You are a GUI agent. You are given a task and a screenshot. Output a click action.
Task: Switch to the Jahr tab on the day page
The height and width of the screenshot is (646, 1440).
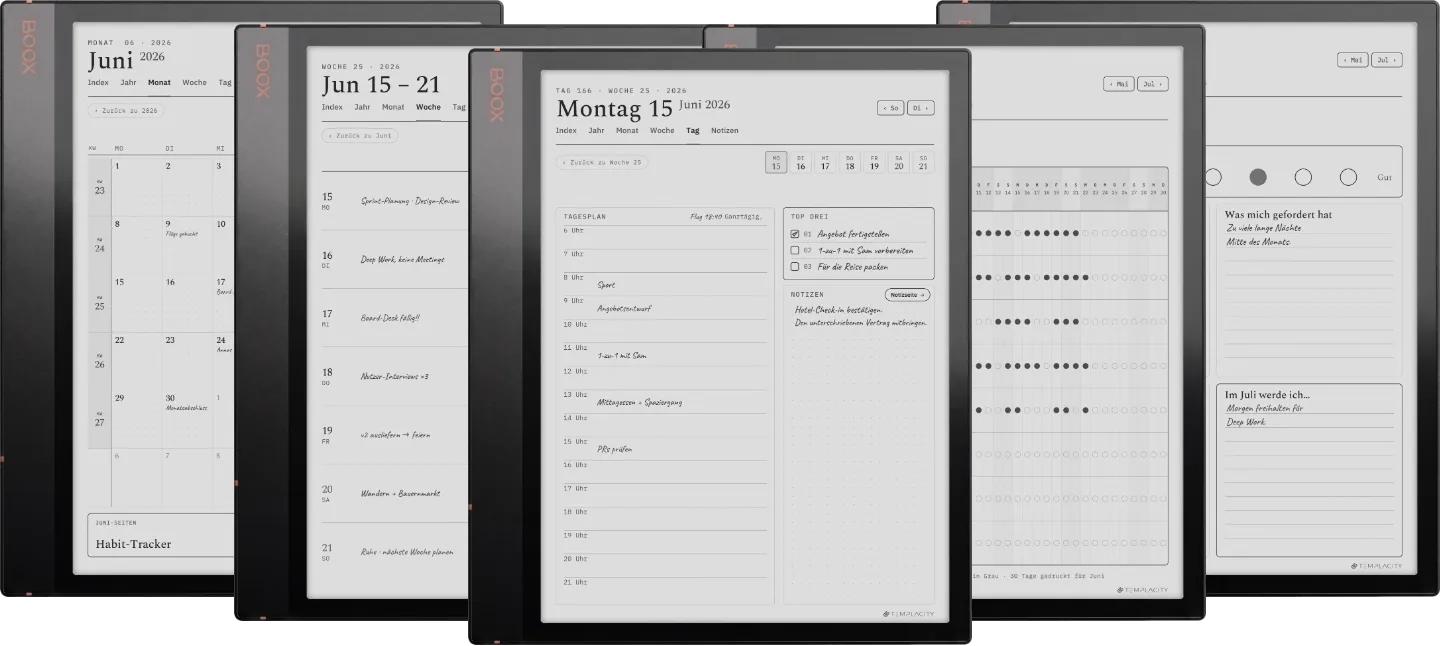tap(596, 131)
